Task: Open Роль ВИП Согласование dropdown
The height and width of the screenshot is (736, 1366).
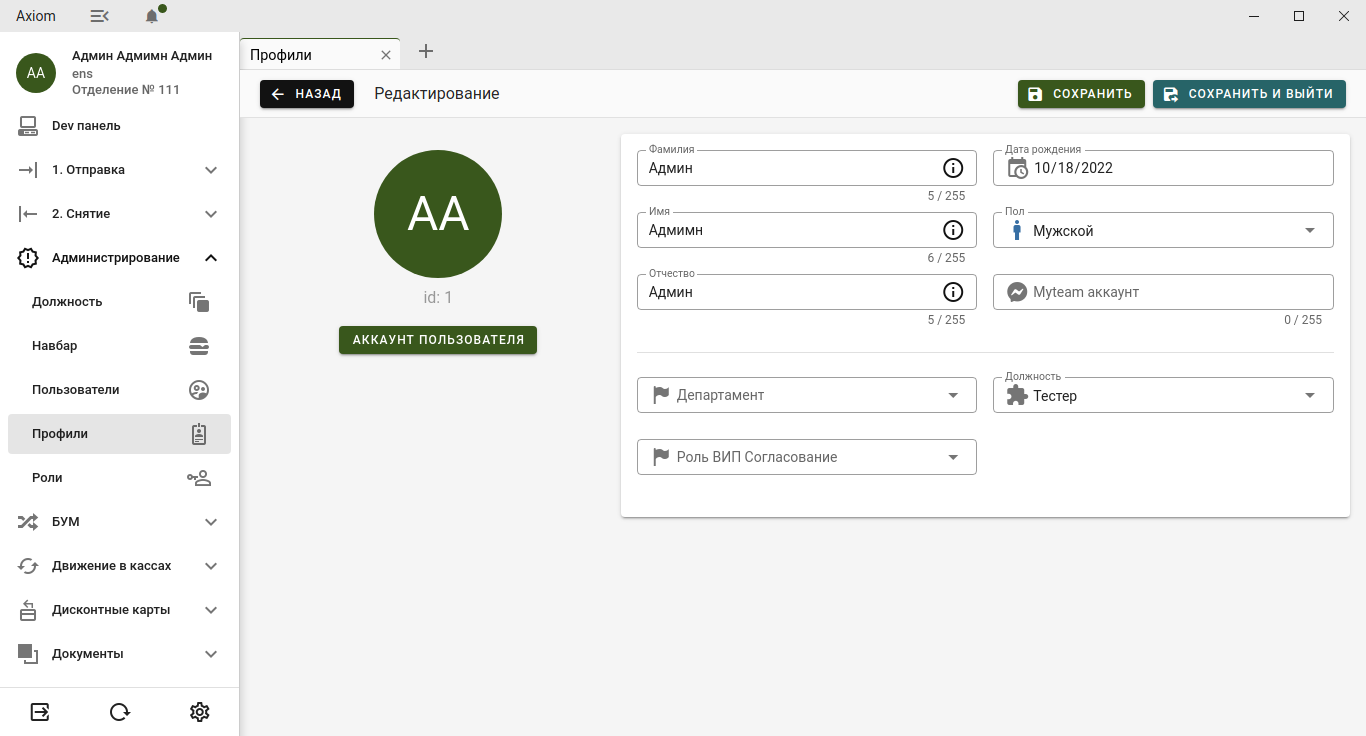Action: [807, 457]
